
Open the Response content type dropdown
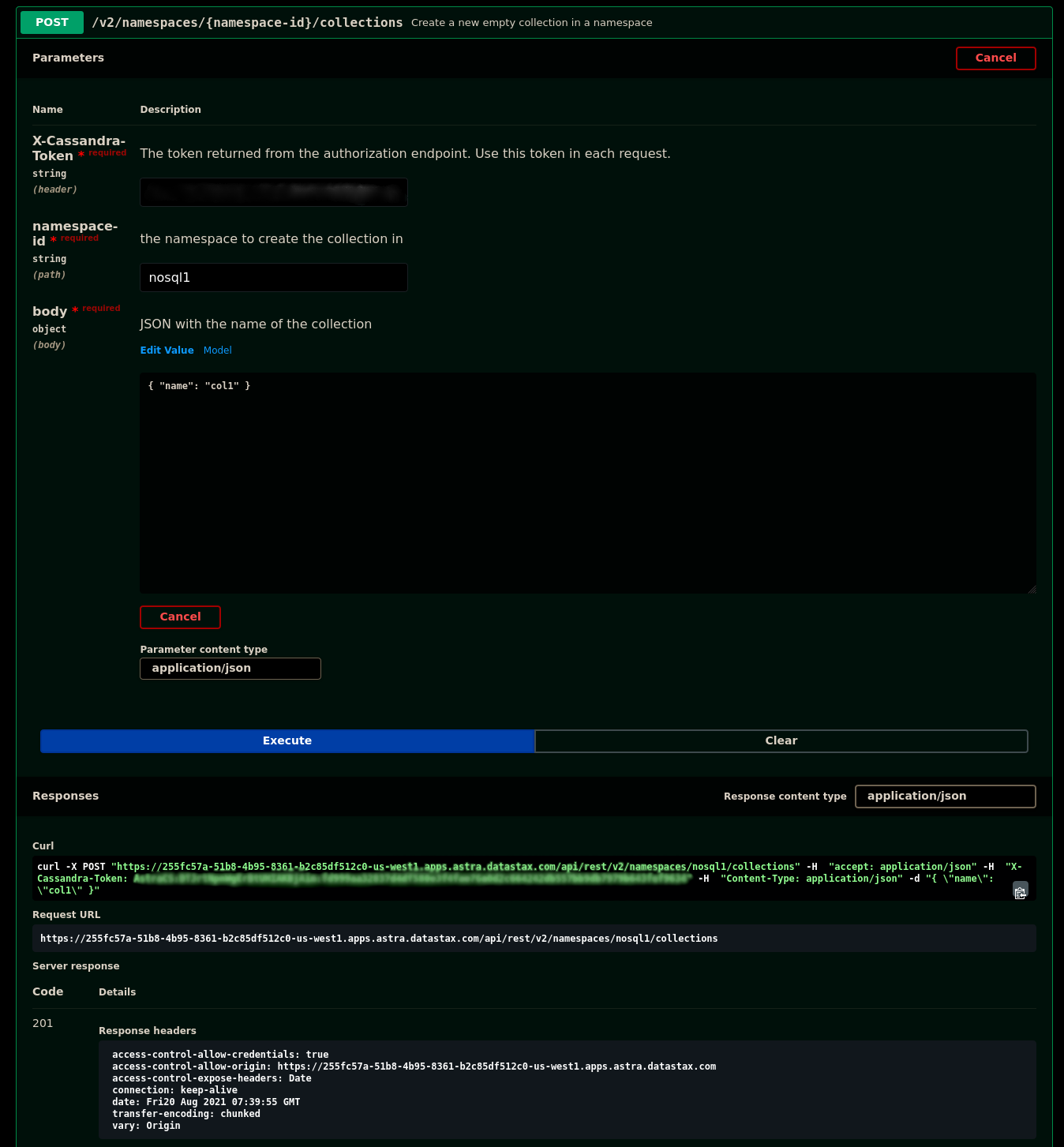(x=945, y=796)
